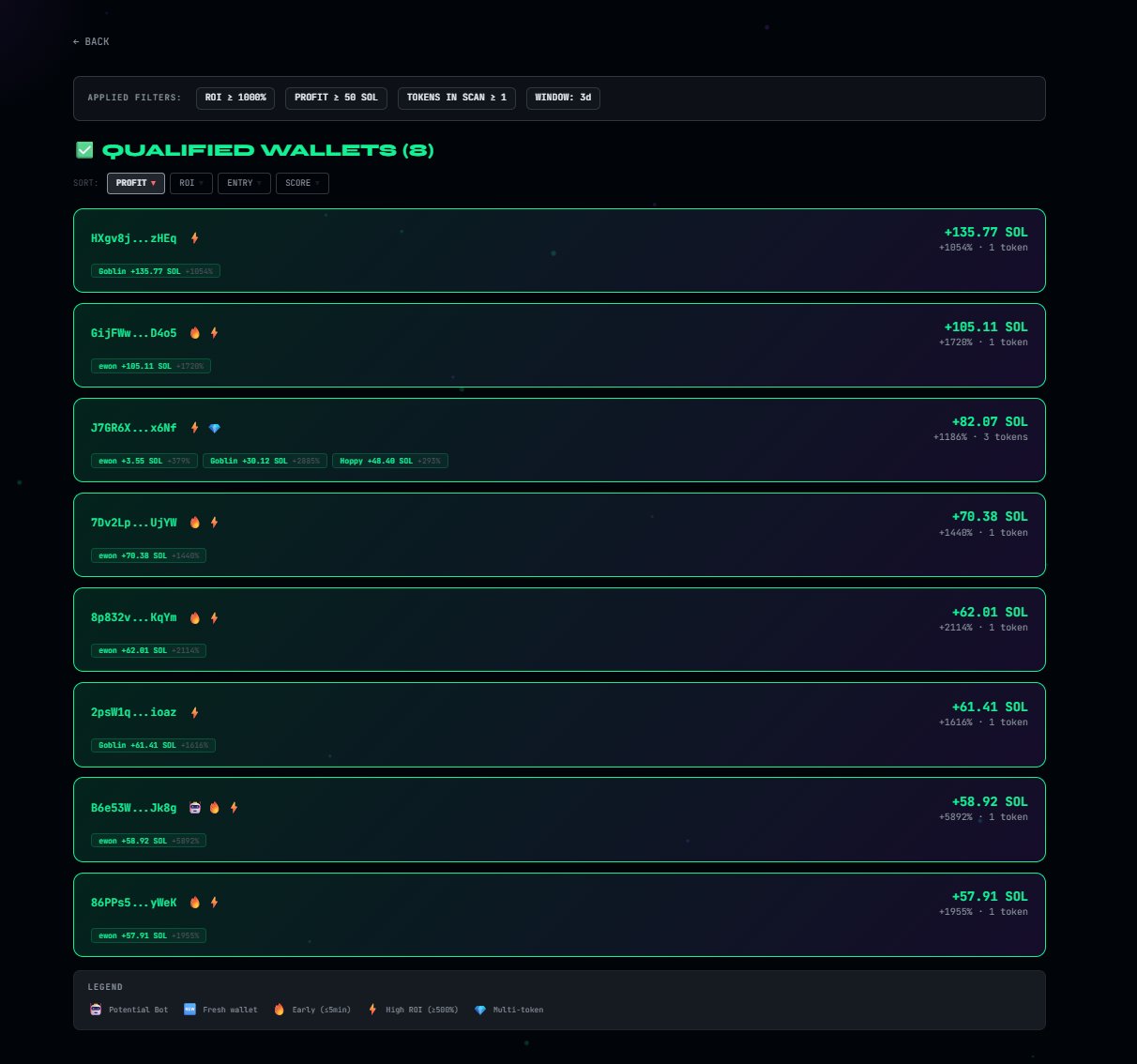Click the green checkmark beside Qualified Wallets

(84, 150)
